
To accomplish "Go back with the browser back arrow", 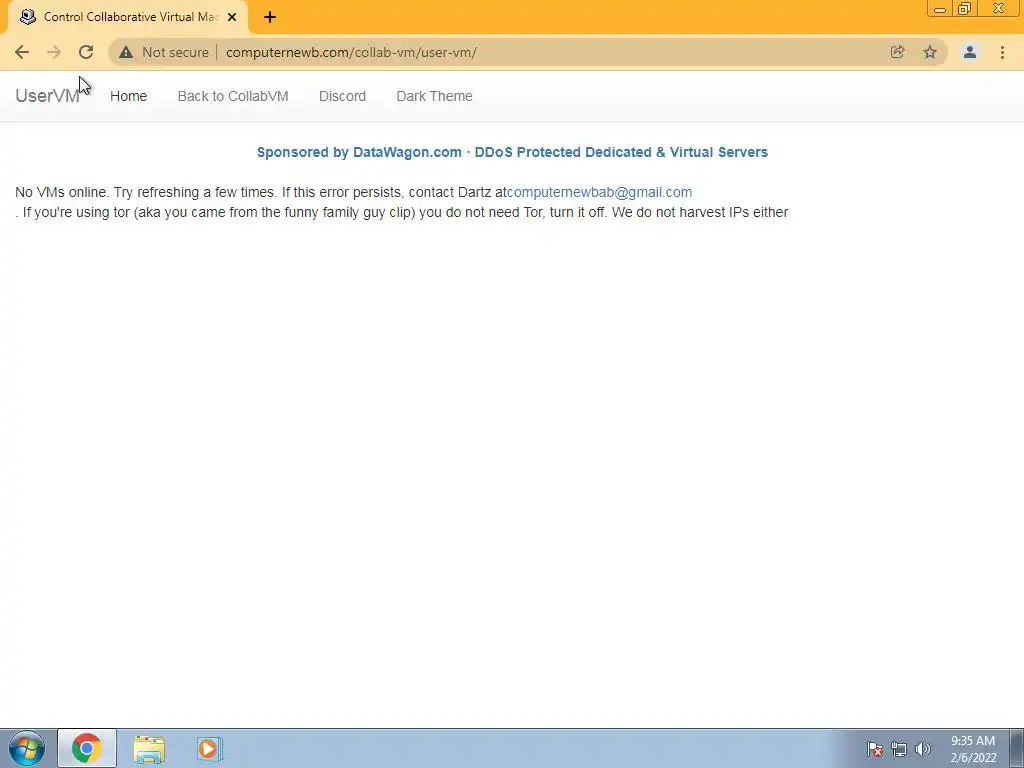I will point(22,52).
